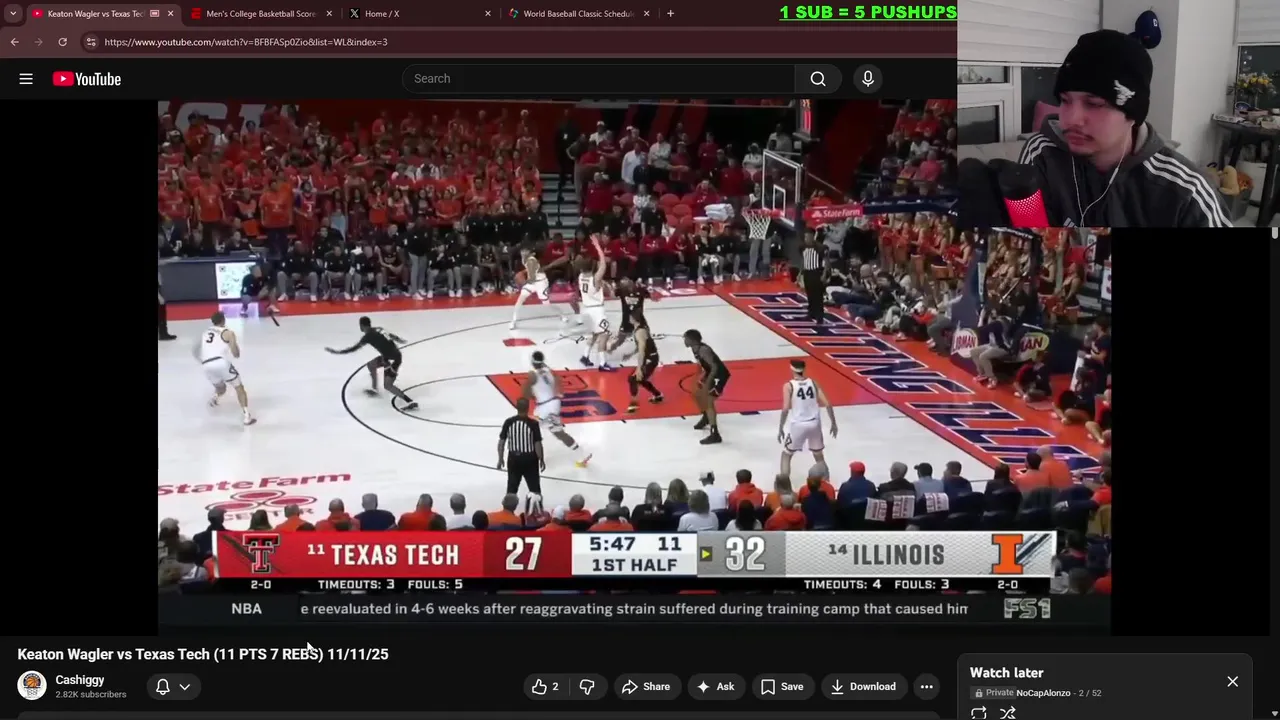Click the video title text
1280x720 pixels.
[x=203, y=654]
